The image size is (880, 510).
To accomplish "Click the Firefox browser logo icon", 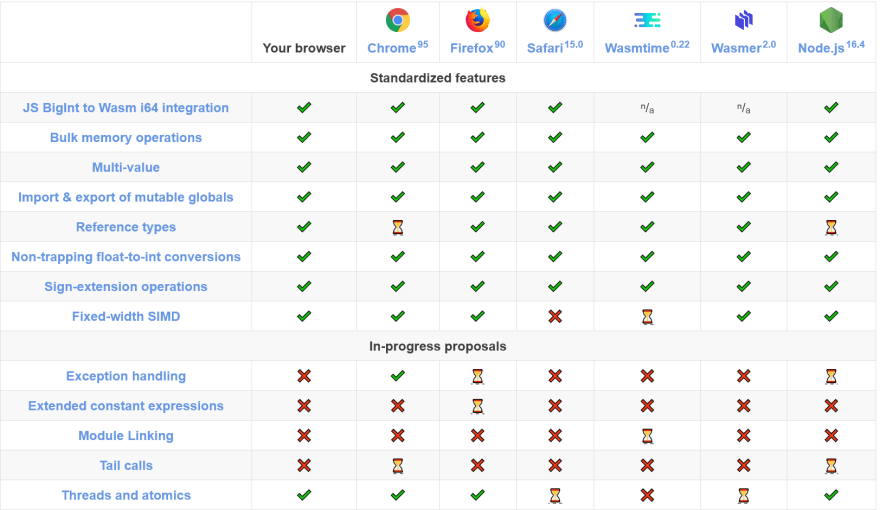I will (x=477, y=21).
